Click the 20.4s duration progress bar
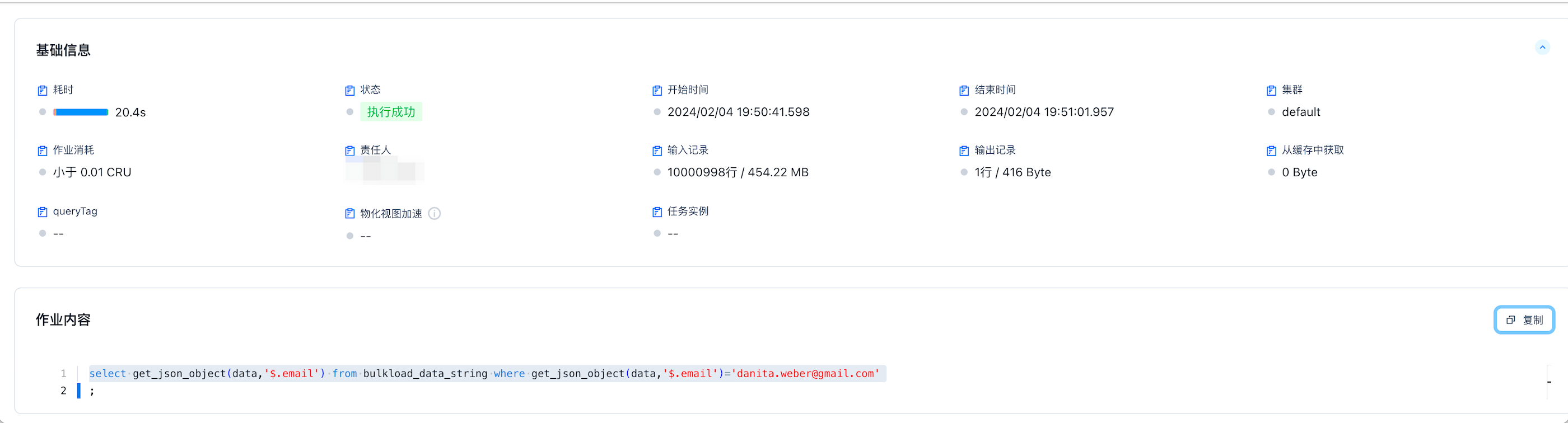This screenshot has width=1568, height=423. coord(80,112)
